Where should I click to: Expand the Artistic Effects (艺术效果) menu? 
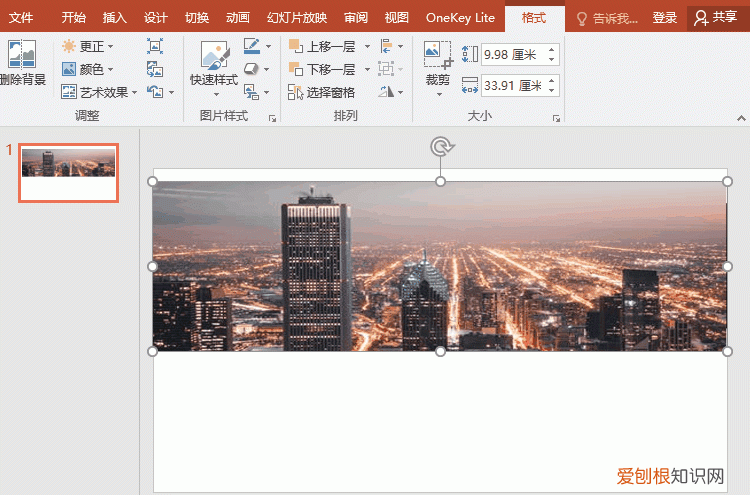point(100,92)
